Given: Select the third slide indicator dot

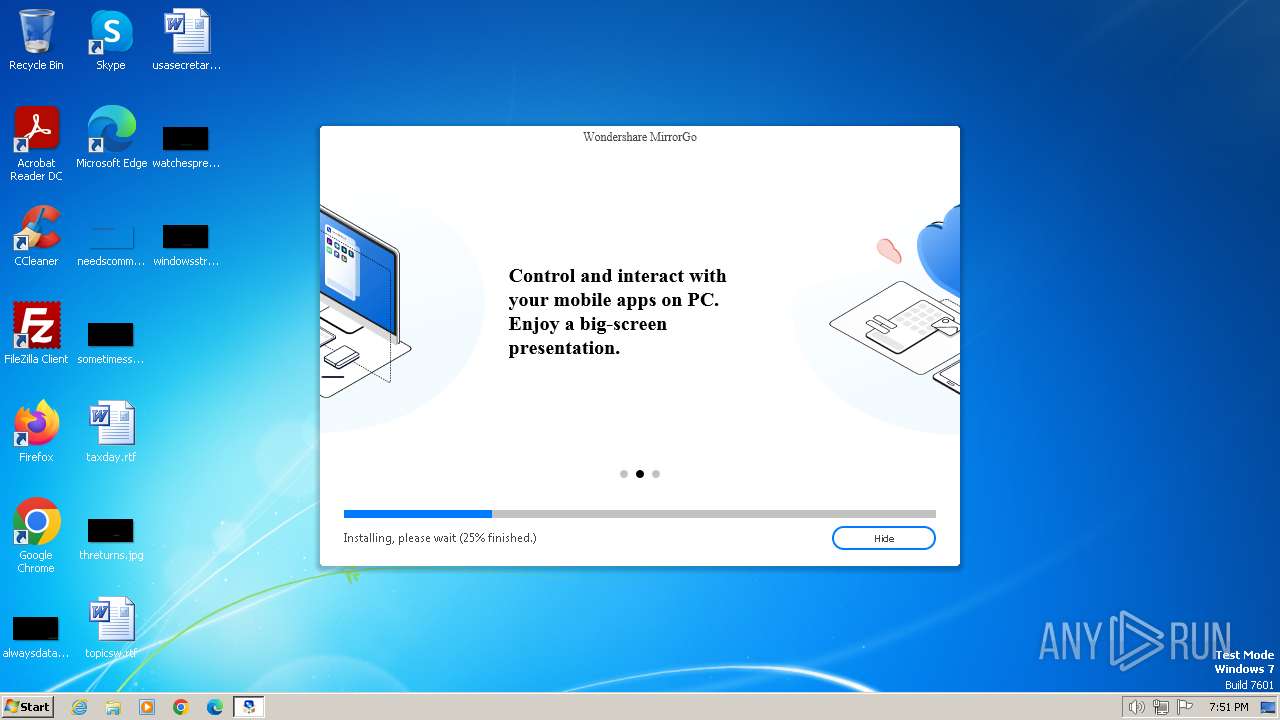Looking at the screenshot, I should click(x=656, y=474).
